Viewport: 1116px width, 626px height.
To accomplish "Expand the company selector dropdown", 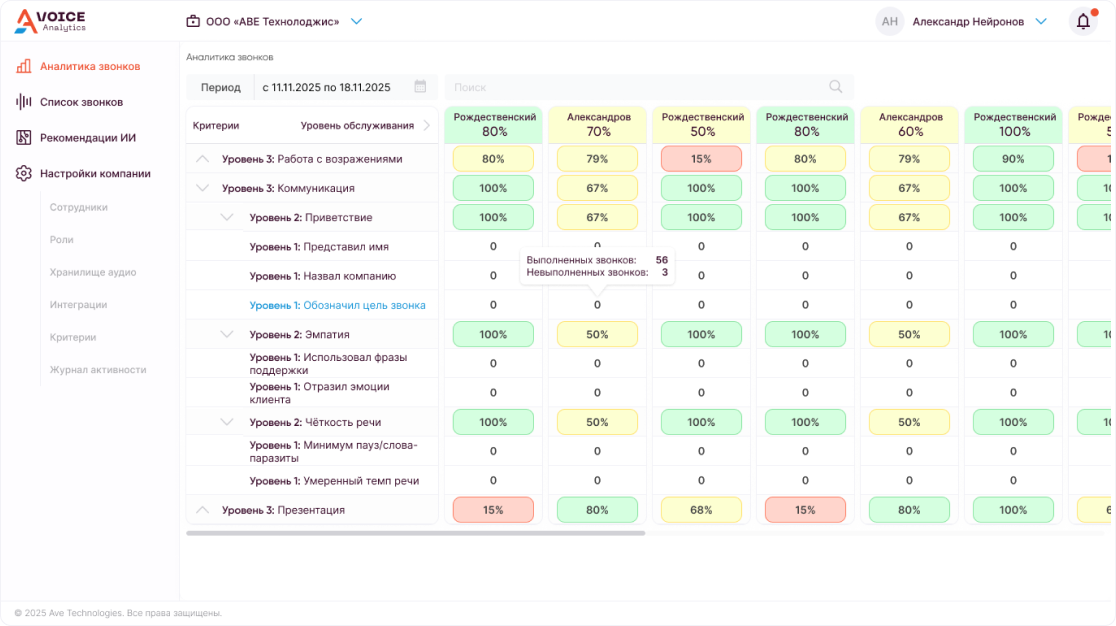I will click(x=357, y=21).
